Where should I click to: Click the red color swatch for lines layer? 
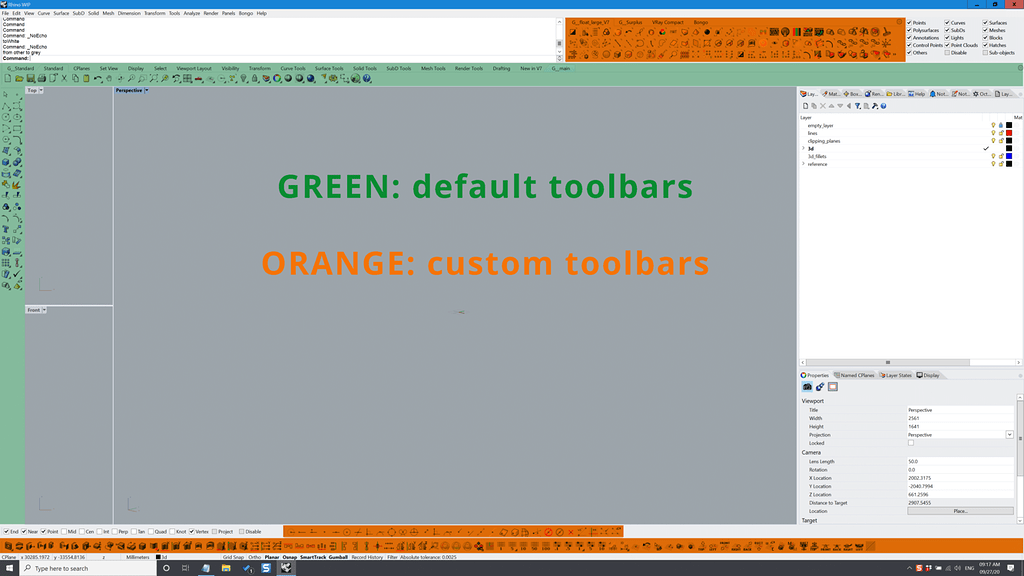pyautogui.click(x=1009, y=133)
